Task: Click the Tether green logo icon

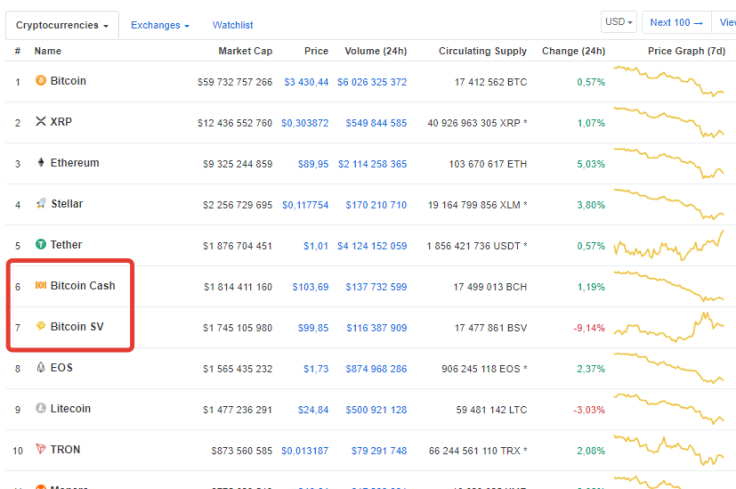Action: 41,244
